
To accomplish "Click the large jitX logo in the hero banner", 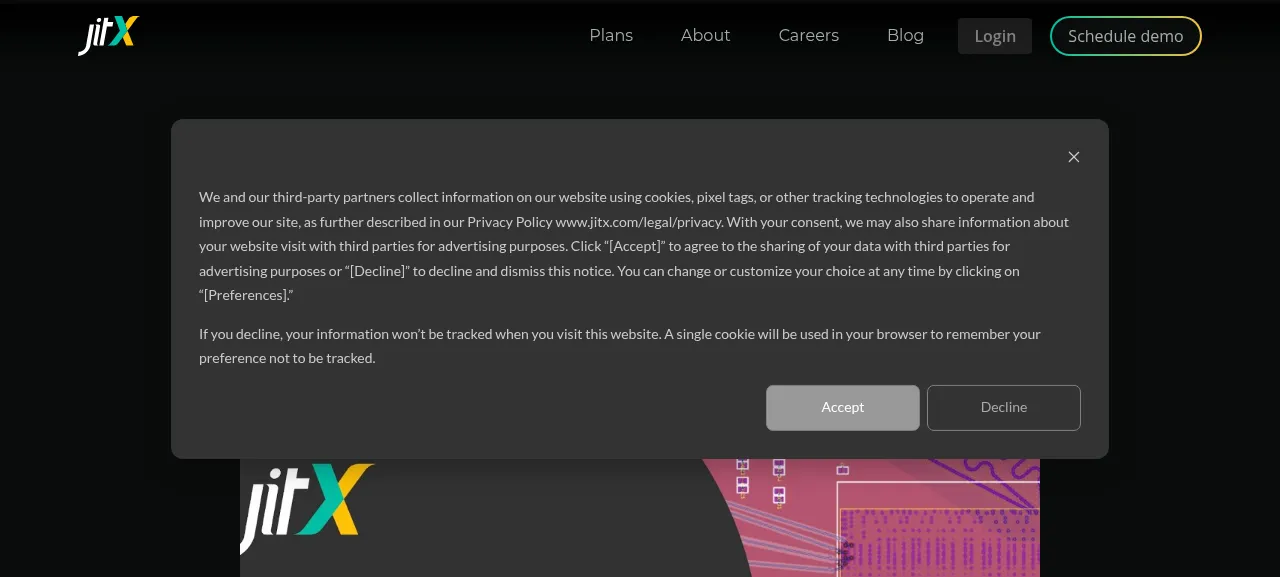I will pyautogui.click(x=307, y=507).
